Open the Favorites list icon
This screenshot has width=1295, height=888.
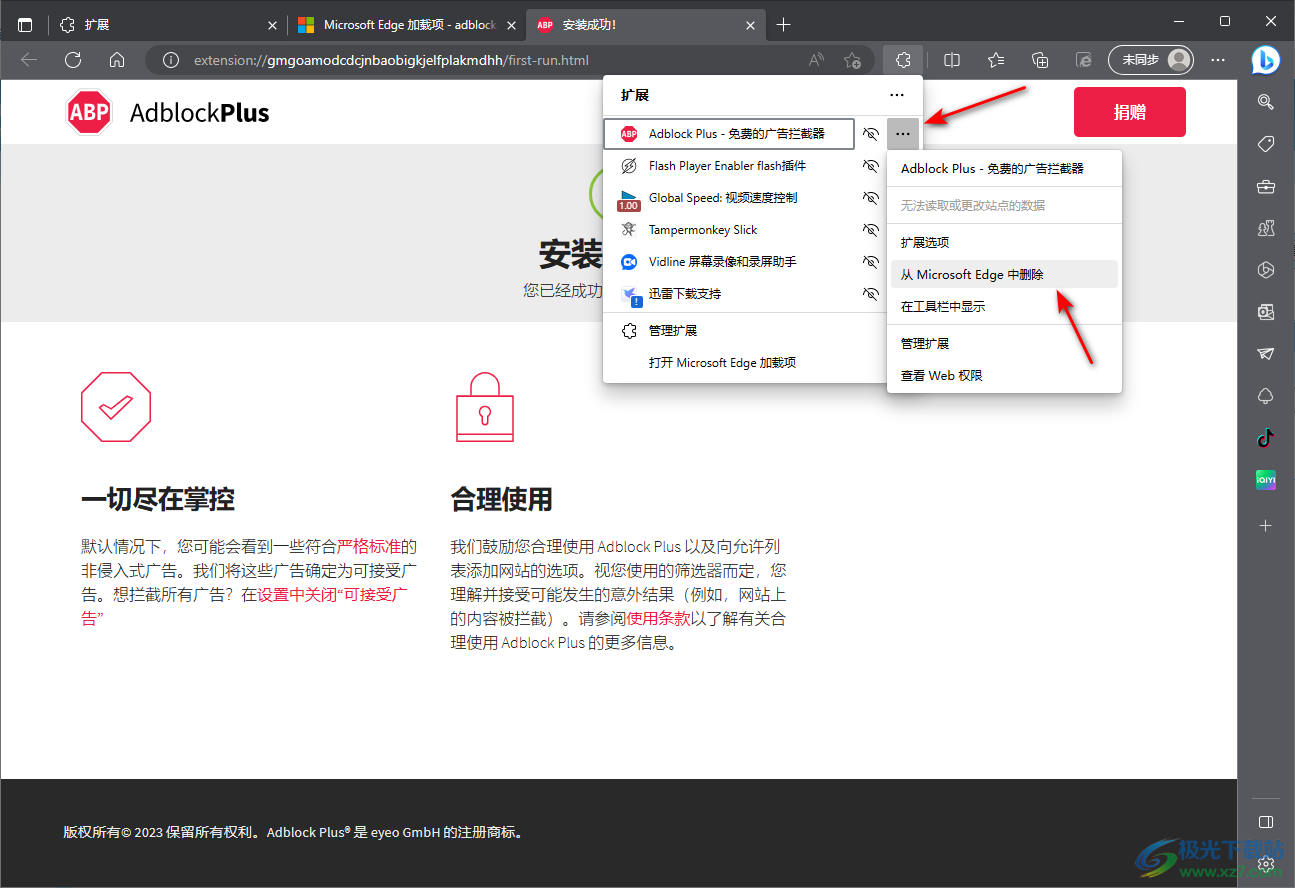click(x=996, y=60)
